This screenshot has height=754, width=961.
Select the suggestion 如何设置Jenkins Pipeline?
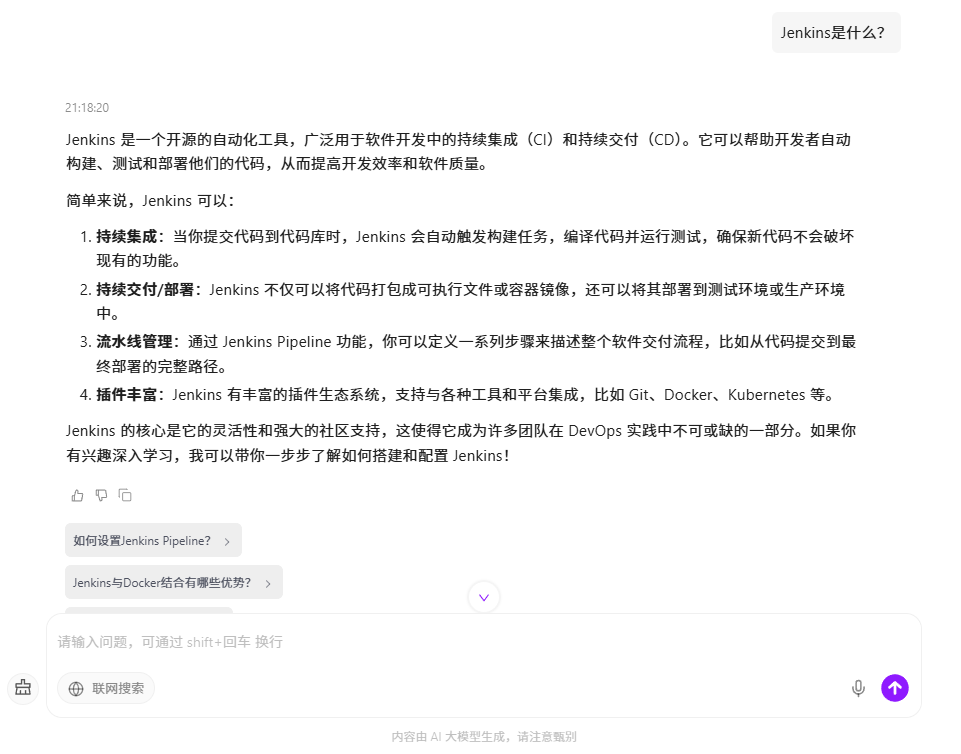point(142,541)
